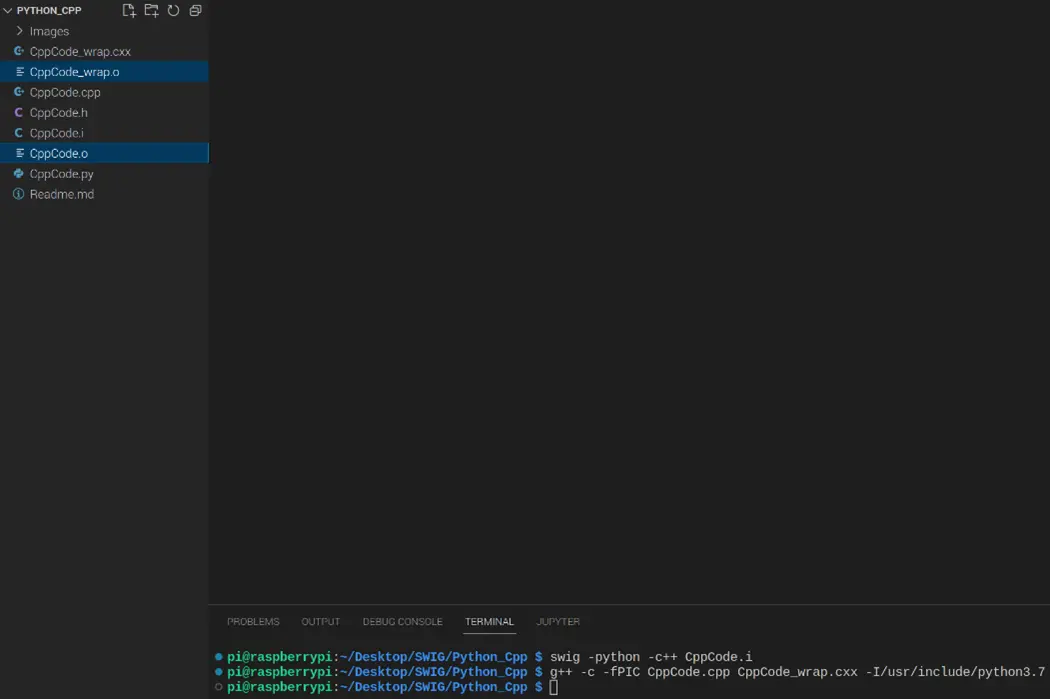Click the C++ icon next to CppCode.cpp
1050x699 pixels.
(19, 92)
